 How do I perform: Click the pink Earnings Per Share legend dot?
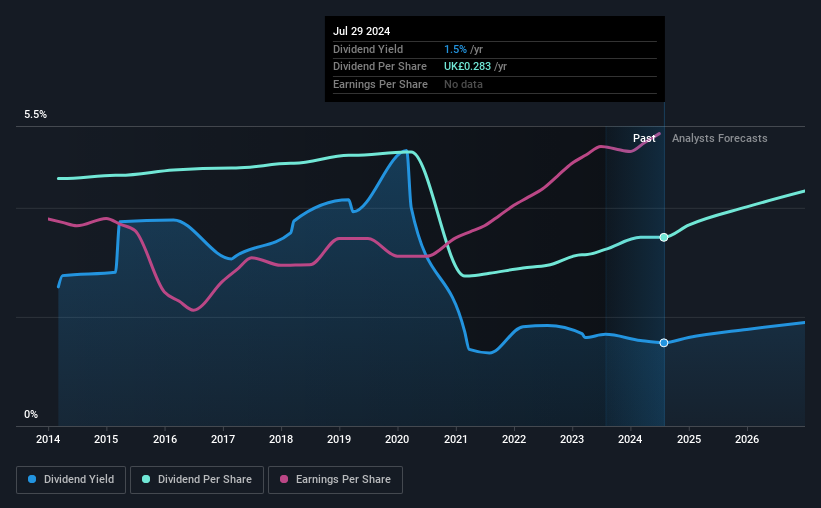(x=284, y=479)
